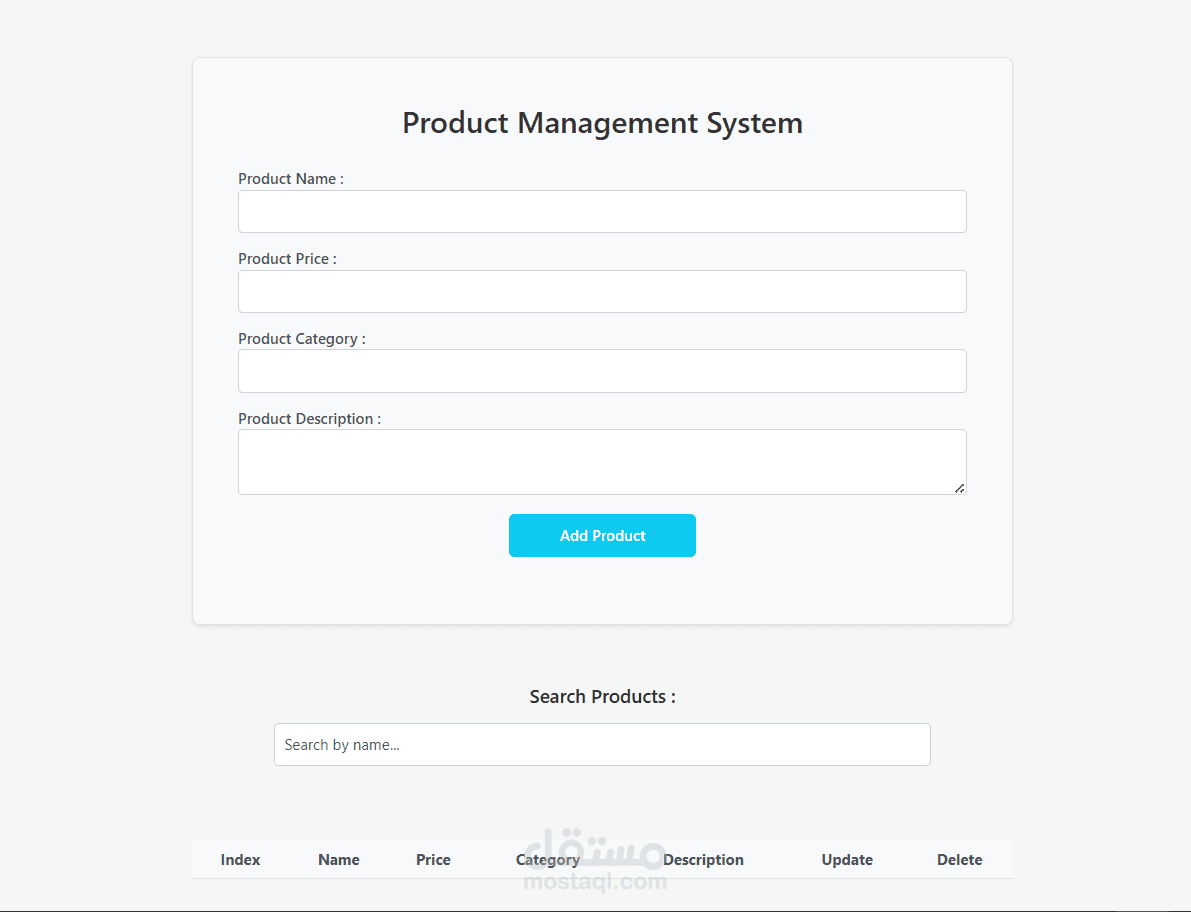Viewport: 1191px width, 912px height.
Task: Click the Delete column header
Action: [x=959, y=859]
